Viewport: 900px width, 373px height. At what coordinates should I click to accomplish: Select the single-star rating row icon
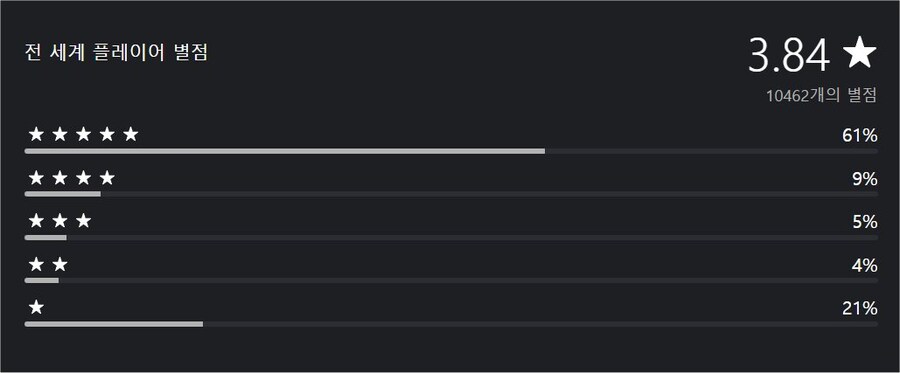[36, 308]
